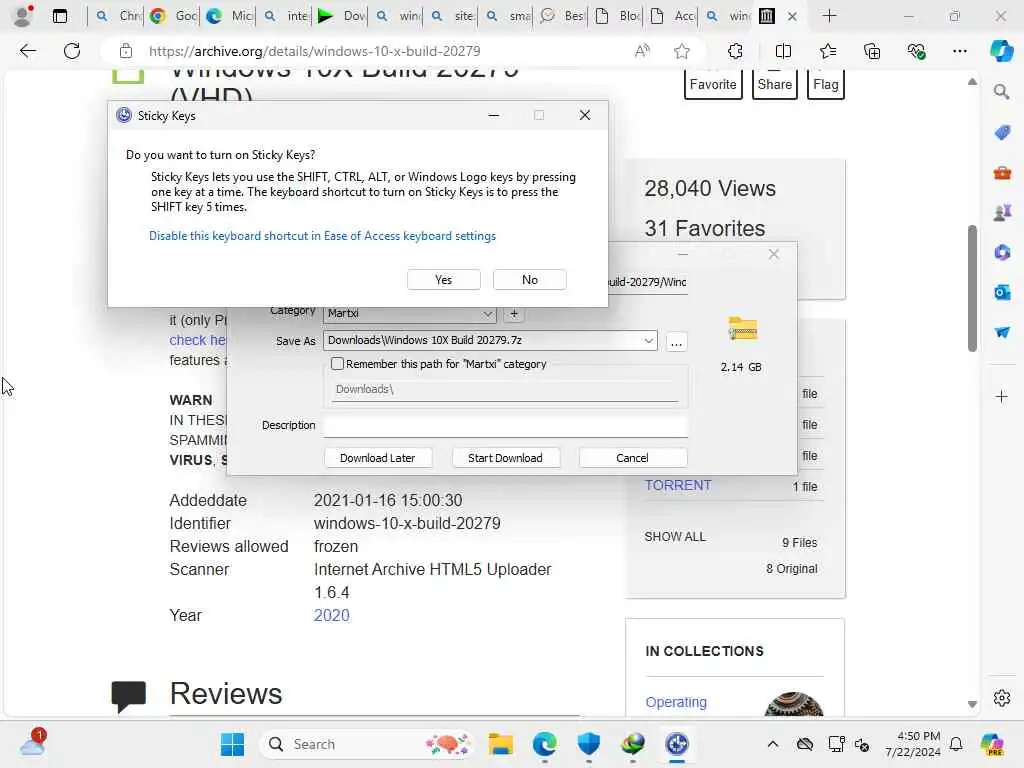Click Download Later button
Viewport: 1024px width, 768px height.
[377, 458]
